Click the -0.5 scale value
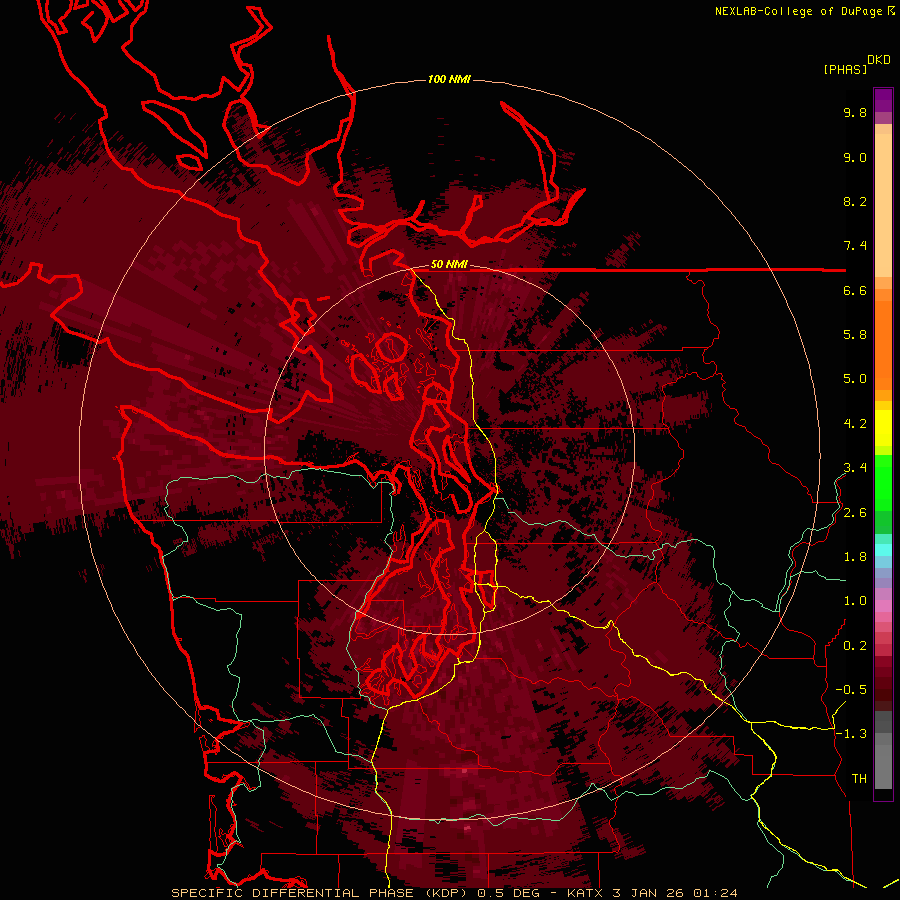The width and height of the screenshot is (900, 900). coord(851,690)
